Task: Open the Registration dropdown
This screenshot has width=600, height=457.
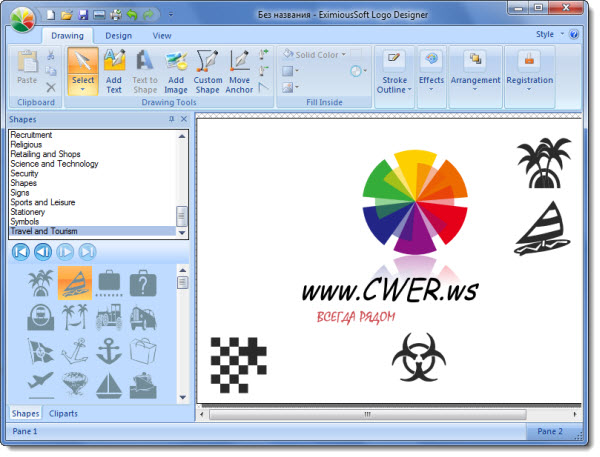Action: pos(530,75)
